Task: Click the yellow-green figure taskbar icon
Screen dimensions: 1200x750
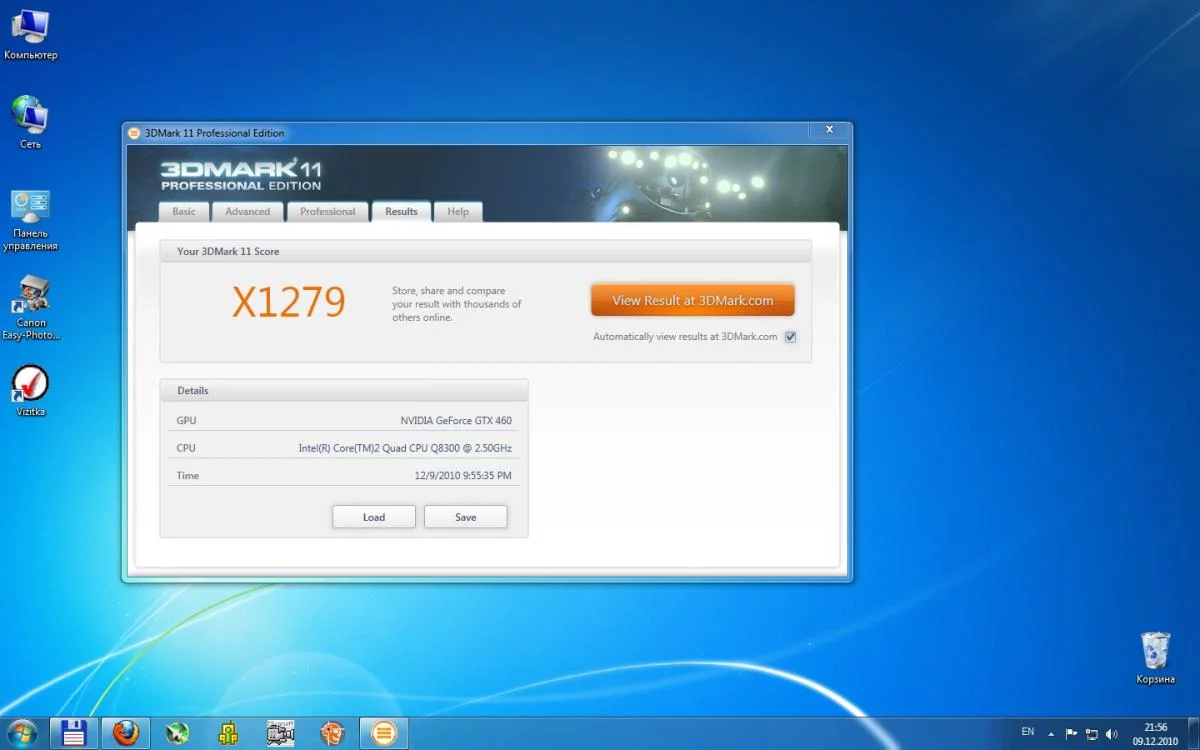Action: click(230, 733)
